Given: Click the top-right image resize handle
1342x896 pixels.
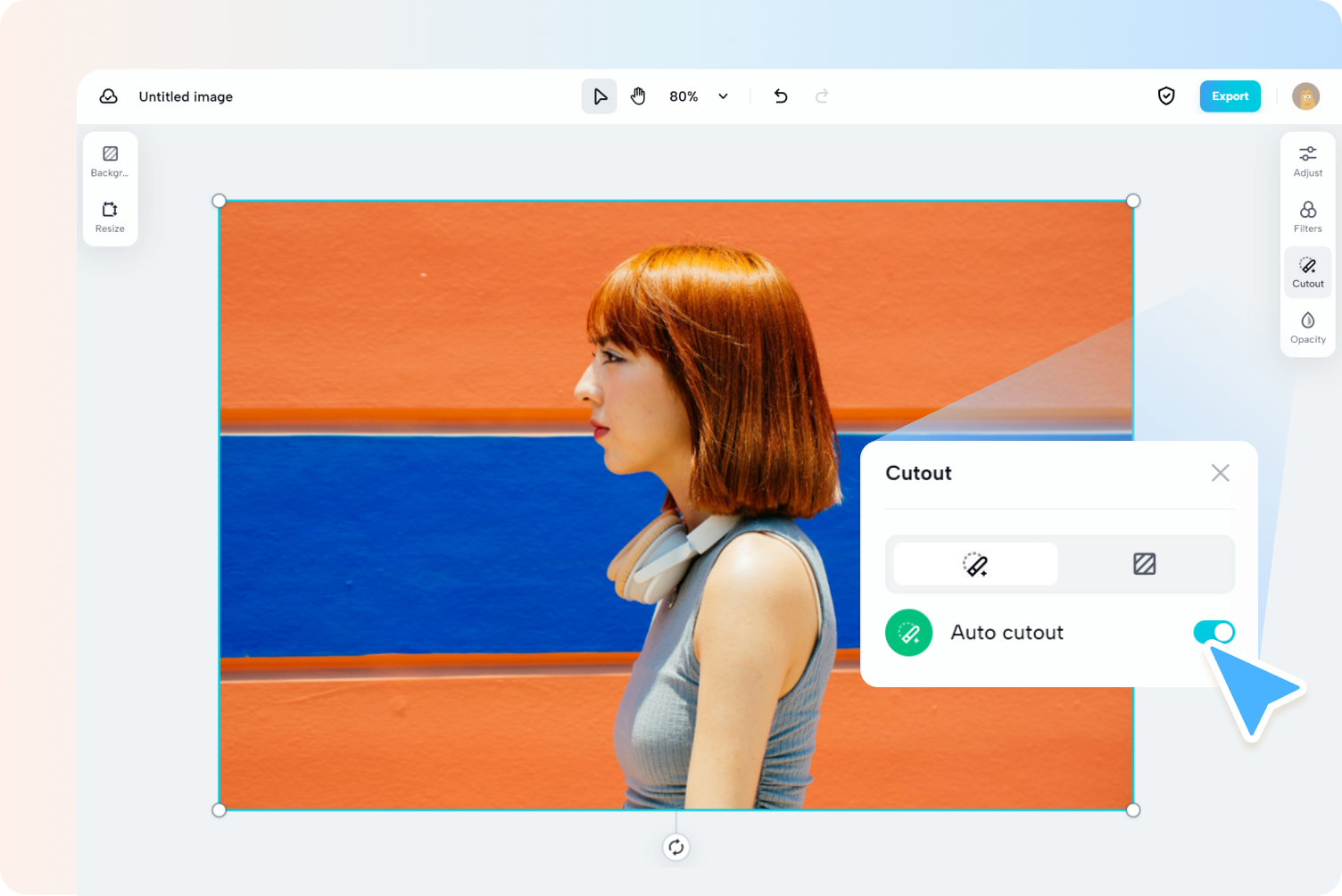Looking at the screenshot, I should click(1133, 201).
